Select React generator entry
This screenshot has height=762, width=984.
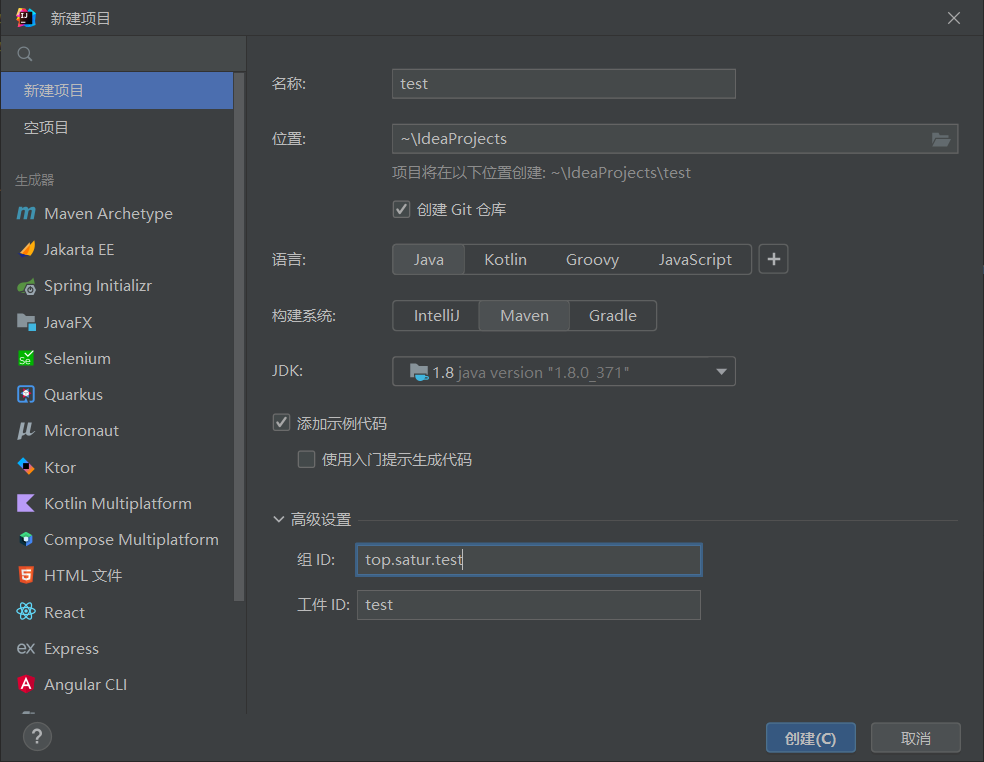(x=117, y=611)
